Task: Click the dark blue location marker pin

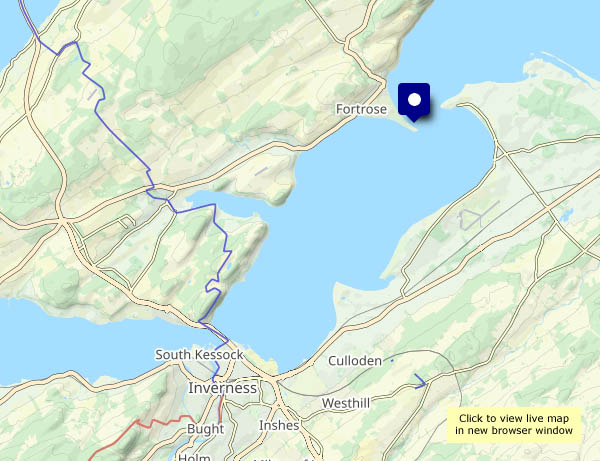Action: point(414,102)
